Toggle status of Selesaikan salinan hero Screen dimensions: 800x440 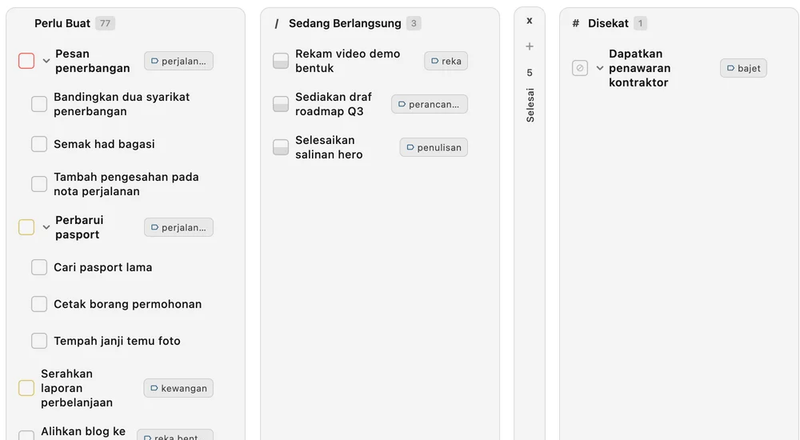click(281, 148)
